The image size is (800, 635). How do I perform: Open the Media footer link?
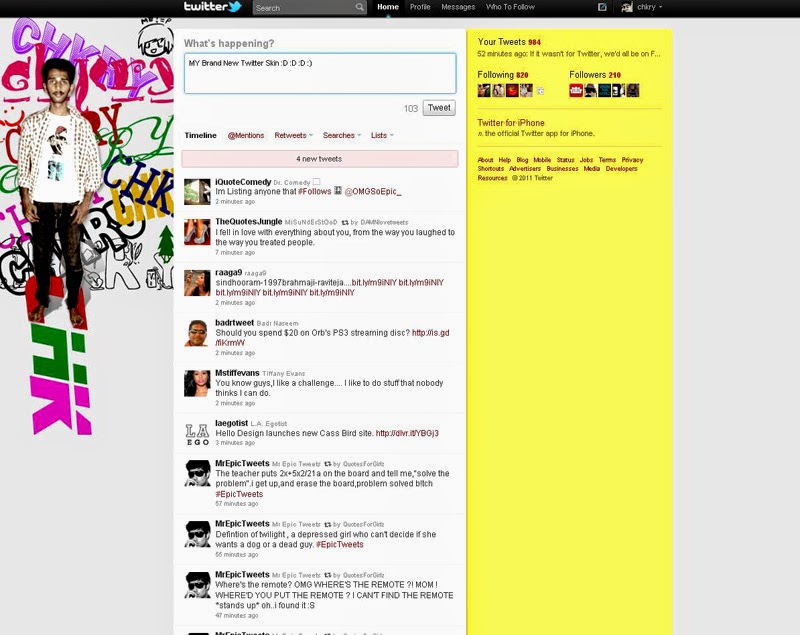592,168
